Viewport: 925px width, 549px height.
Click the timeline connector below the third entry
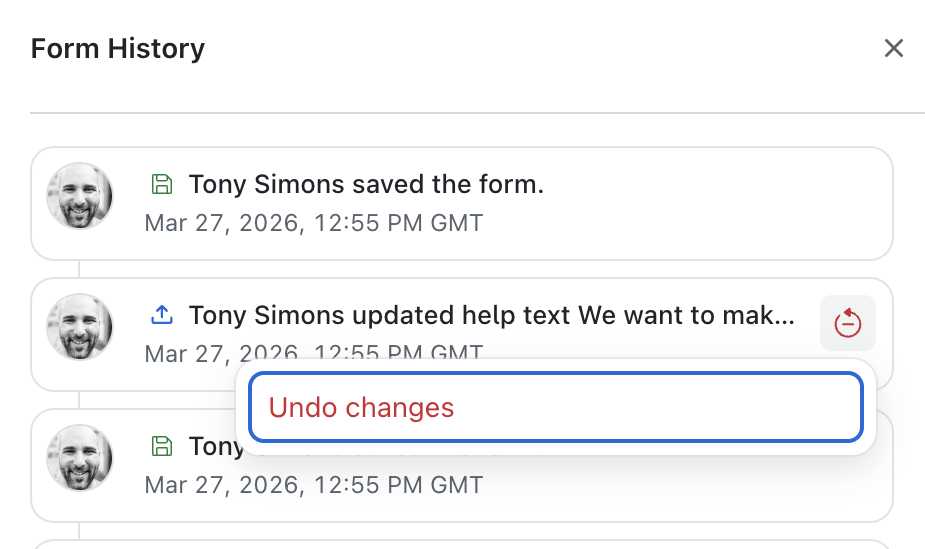tap(79, 531)
